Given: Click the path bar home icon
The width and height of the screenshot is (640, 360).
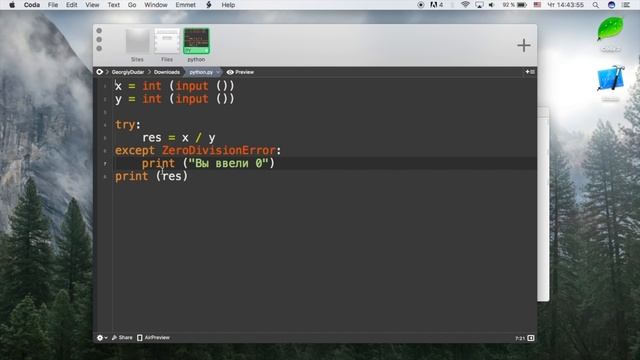Looking at the screenshot, I should (x=100, y=72).
